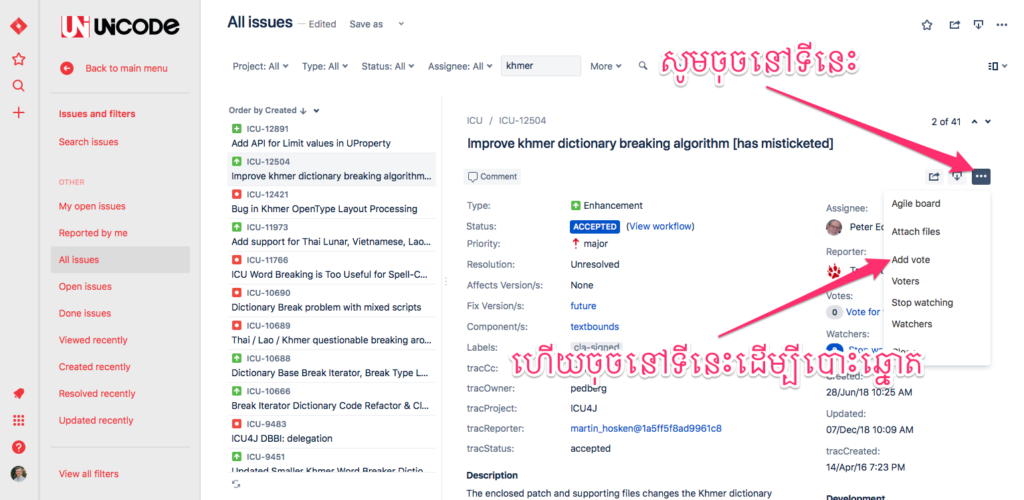Screen dimensions: 1024x500
Task: Select issue ICU-11973 in list
Action: click(x=331, y=235)
